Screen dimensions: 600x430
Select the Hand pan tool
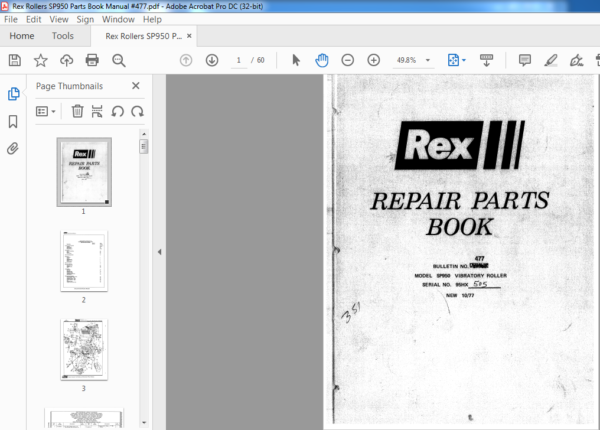coord(322,60)
